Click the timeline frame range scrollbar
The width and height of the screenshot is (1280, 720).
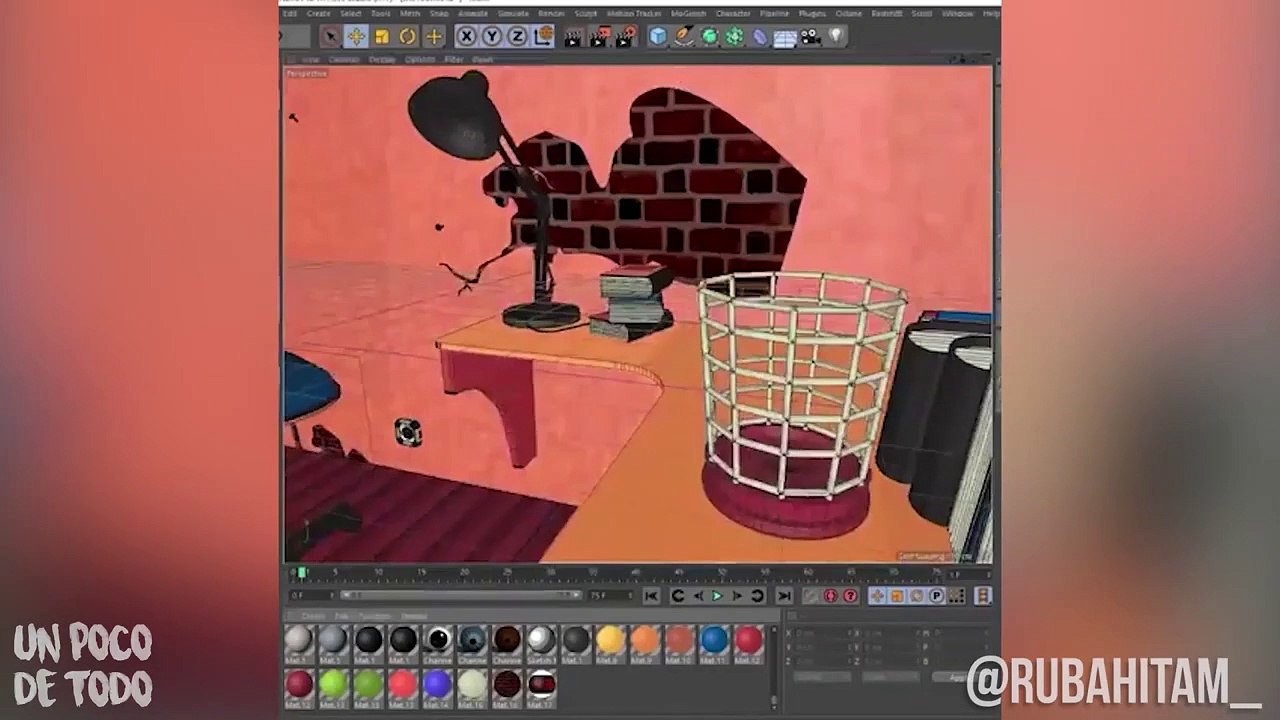(461, 595)
